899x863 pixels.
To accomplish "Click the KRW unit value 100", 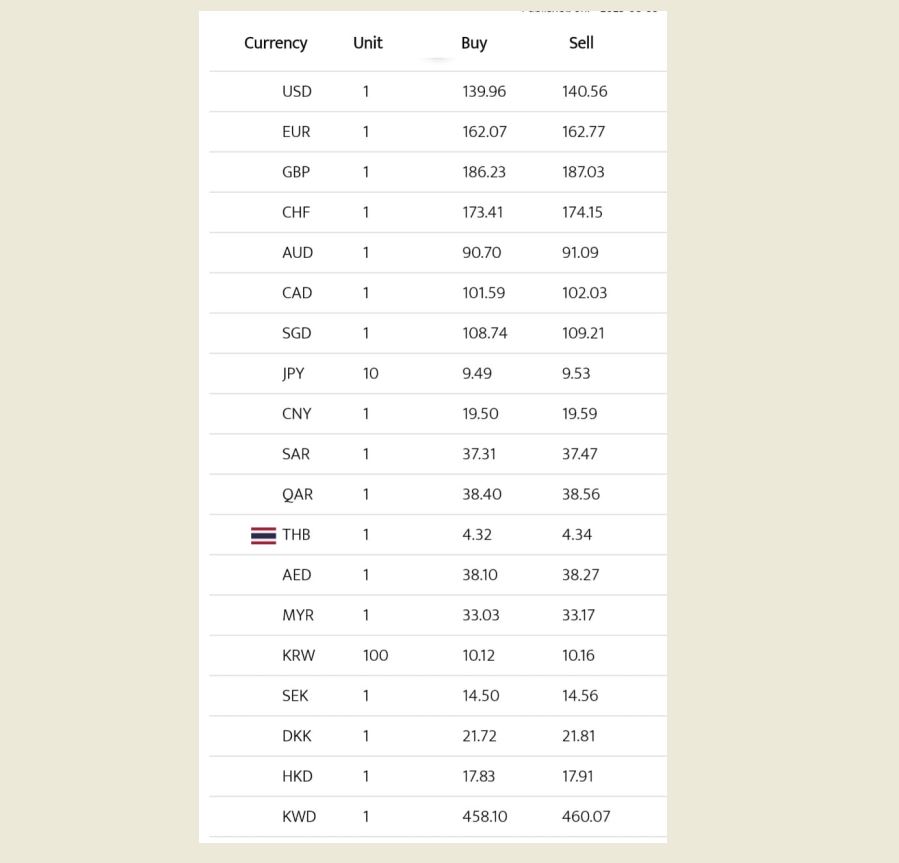I will tap(376, 656).
